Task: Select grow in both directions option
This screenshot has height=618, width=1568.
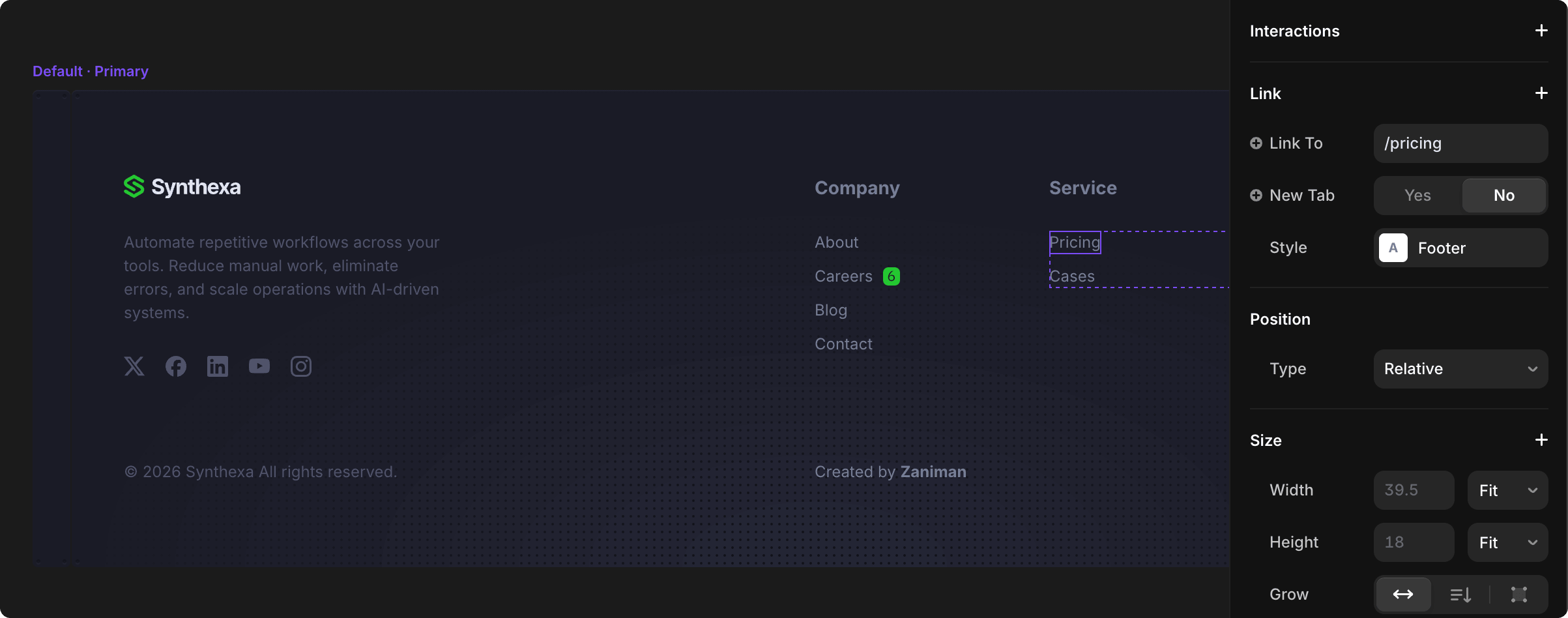Action: (1519, 595)
